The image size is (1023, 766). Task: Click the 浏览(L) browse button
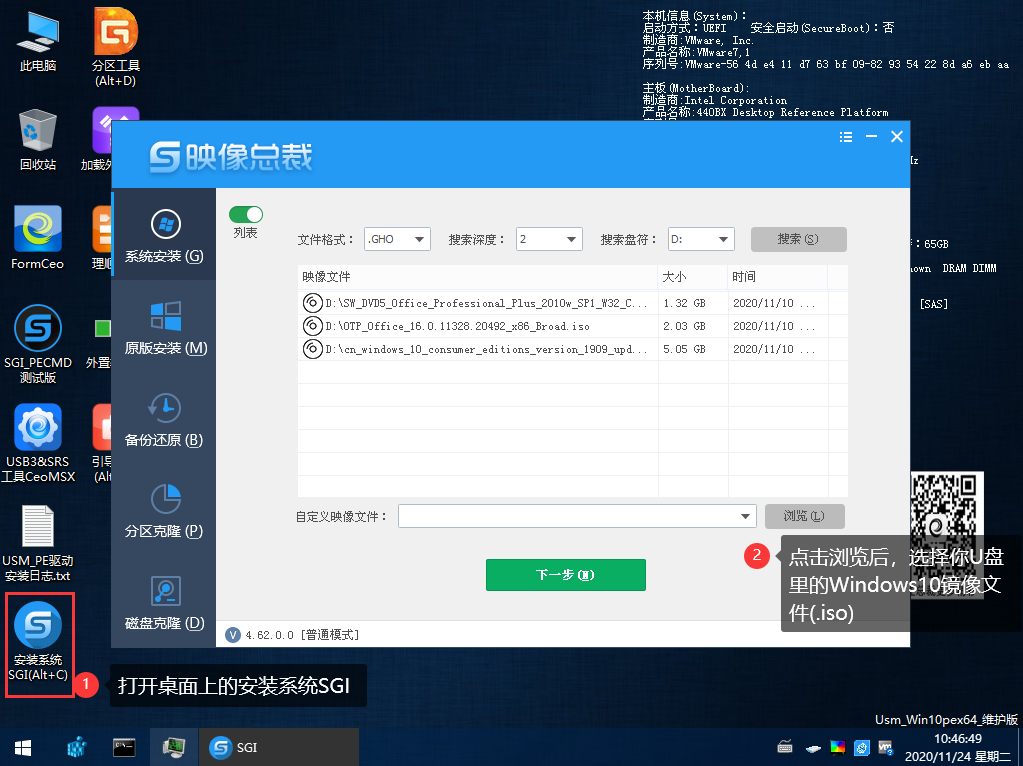pyautogui.click(x=804, y=516)
